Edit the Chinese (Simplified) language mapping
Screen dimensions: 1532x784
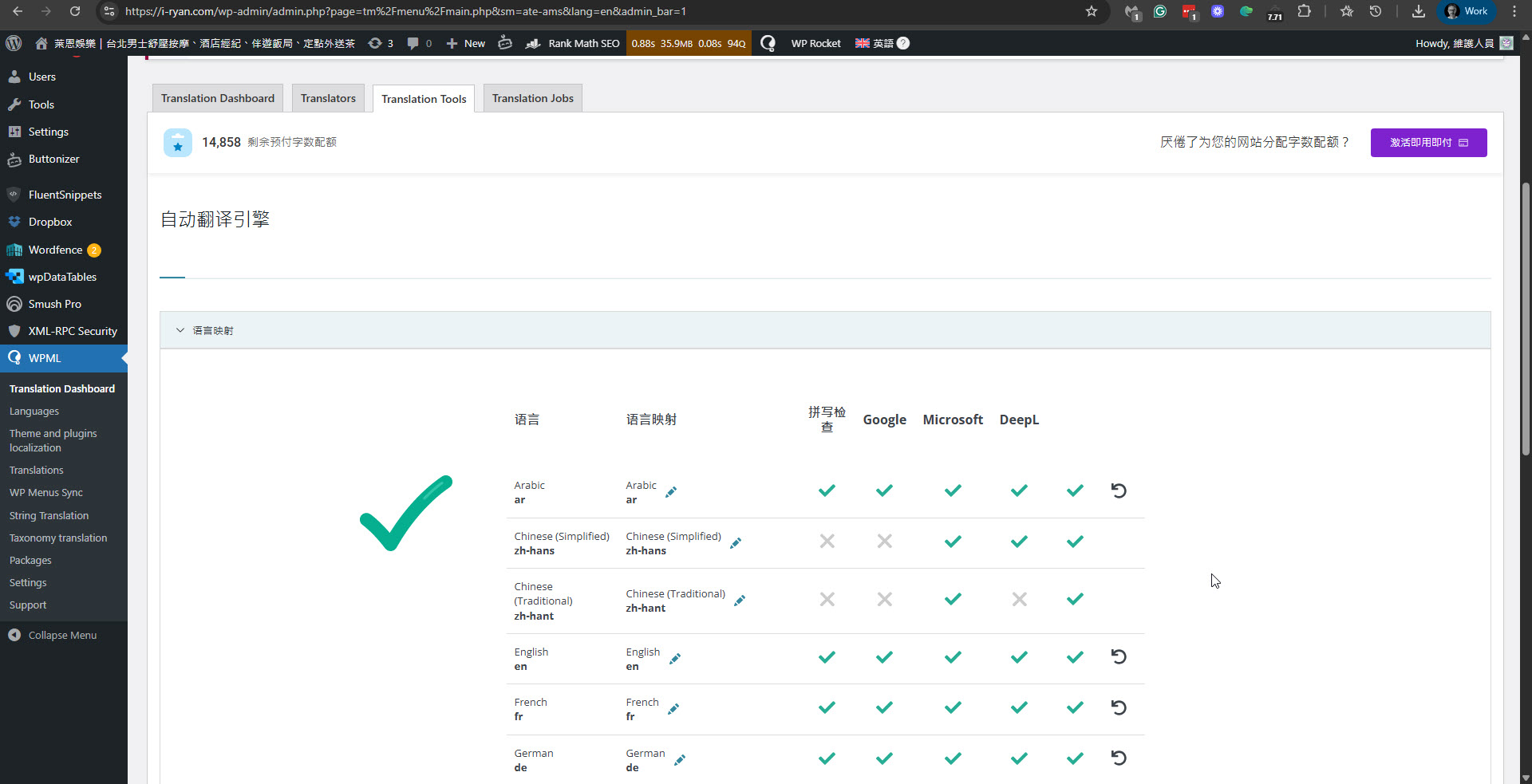click(x=736, y=543)
